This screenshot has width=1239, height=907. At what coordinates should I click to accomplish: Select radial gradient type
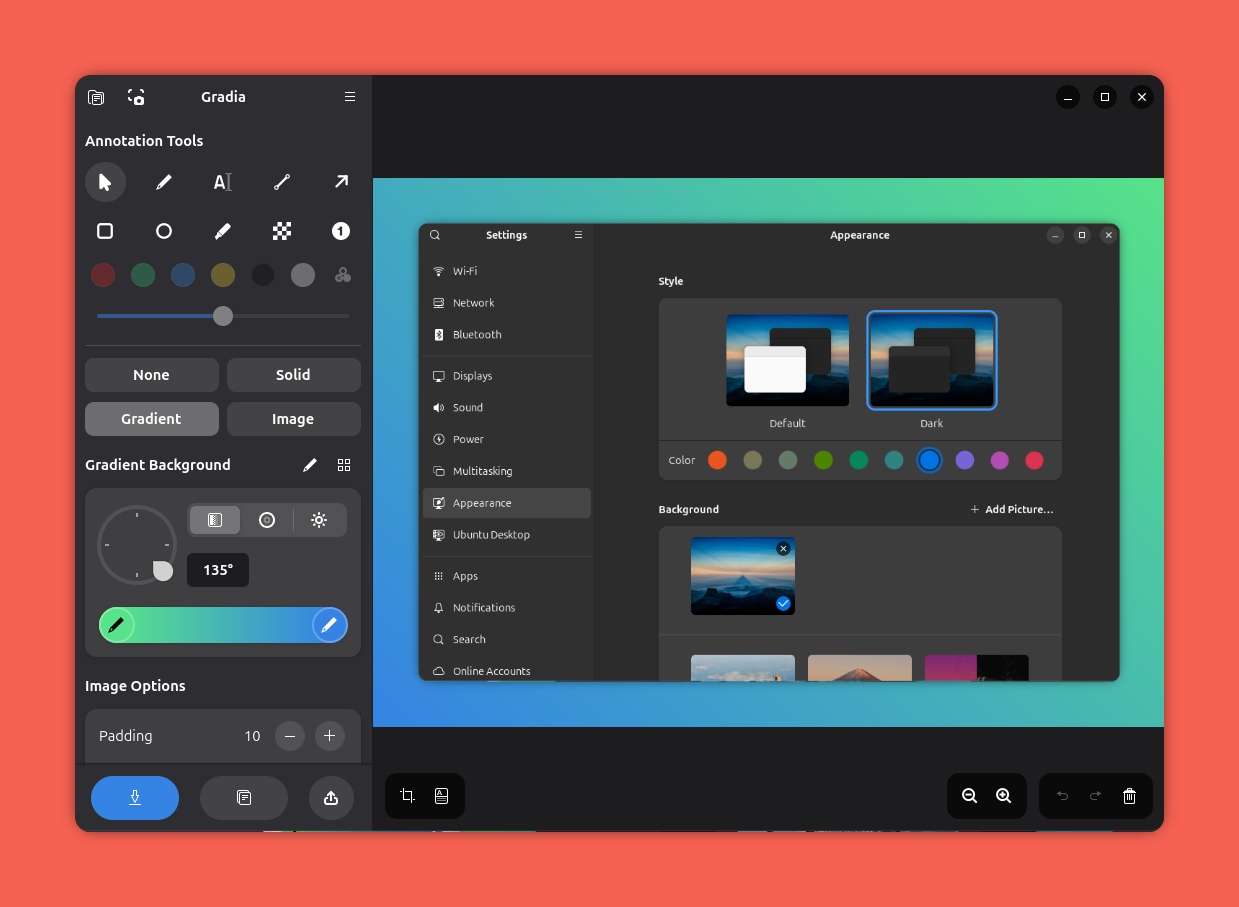267,520
